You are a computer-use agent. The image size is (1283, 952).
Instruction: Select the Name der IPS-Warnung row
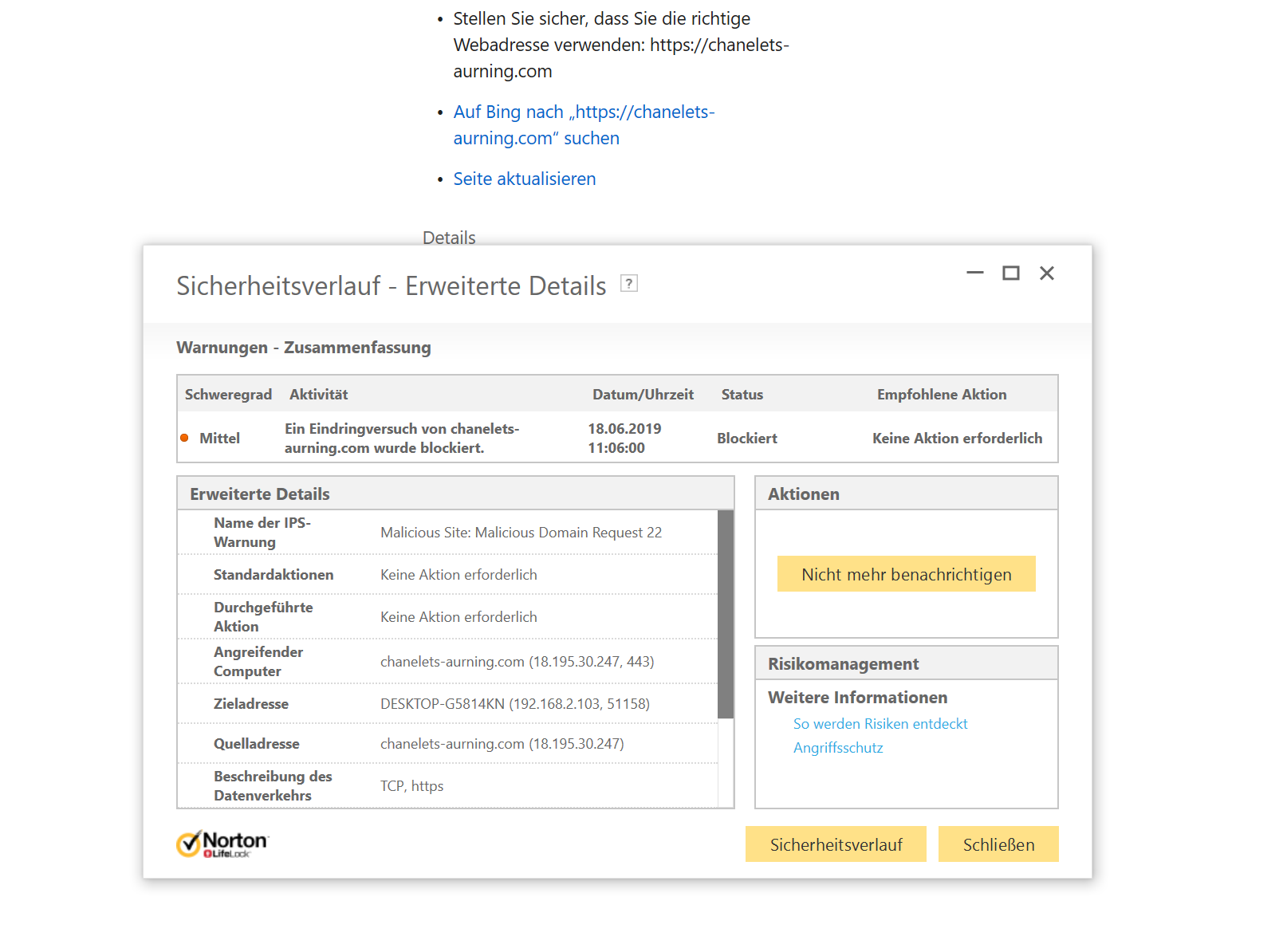(447, 533)
